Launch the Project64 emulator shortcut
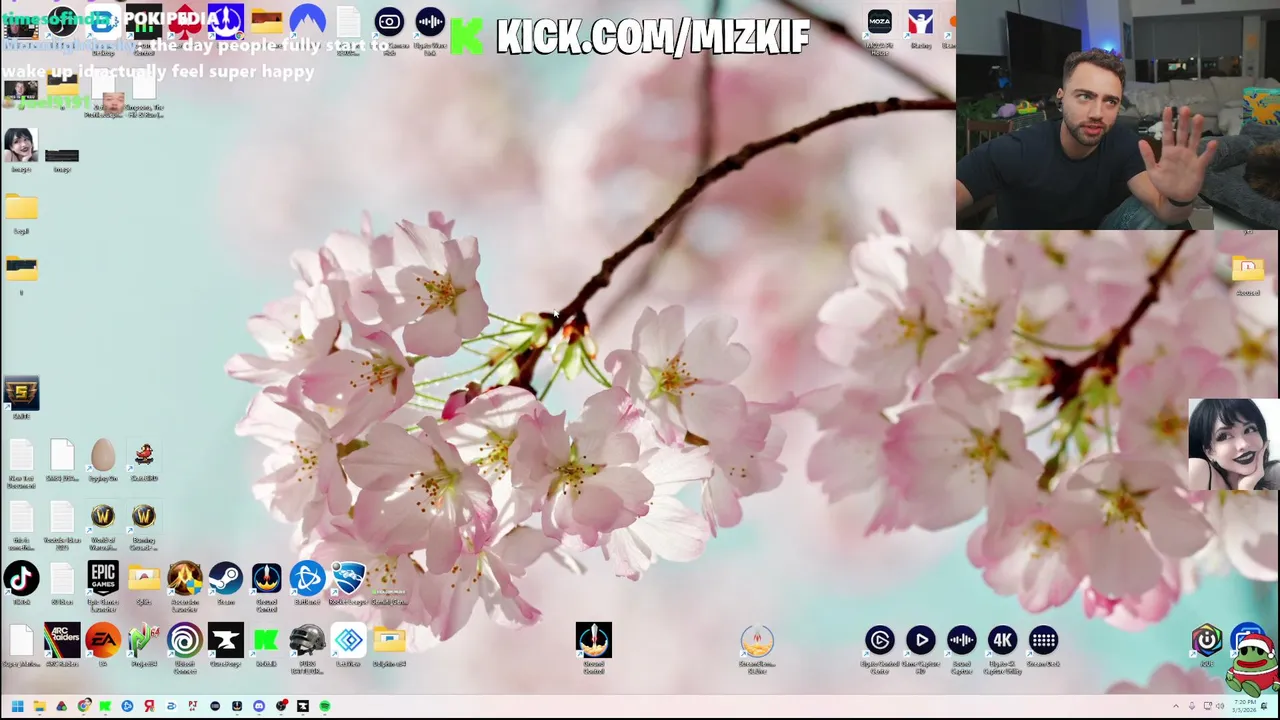The height and width of the screenshot is (720, 1280). tap(144, 641)
